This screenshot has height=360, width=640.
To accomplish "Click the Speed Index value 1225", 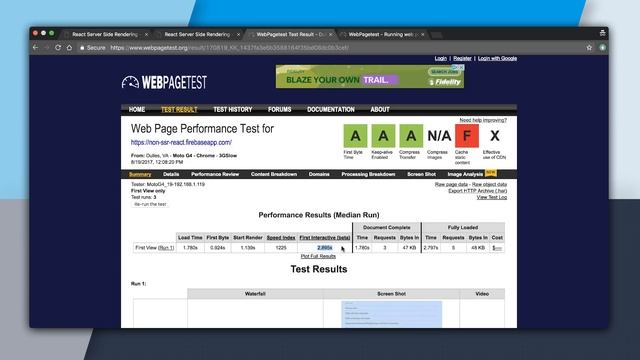I will [281, 248].
